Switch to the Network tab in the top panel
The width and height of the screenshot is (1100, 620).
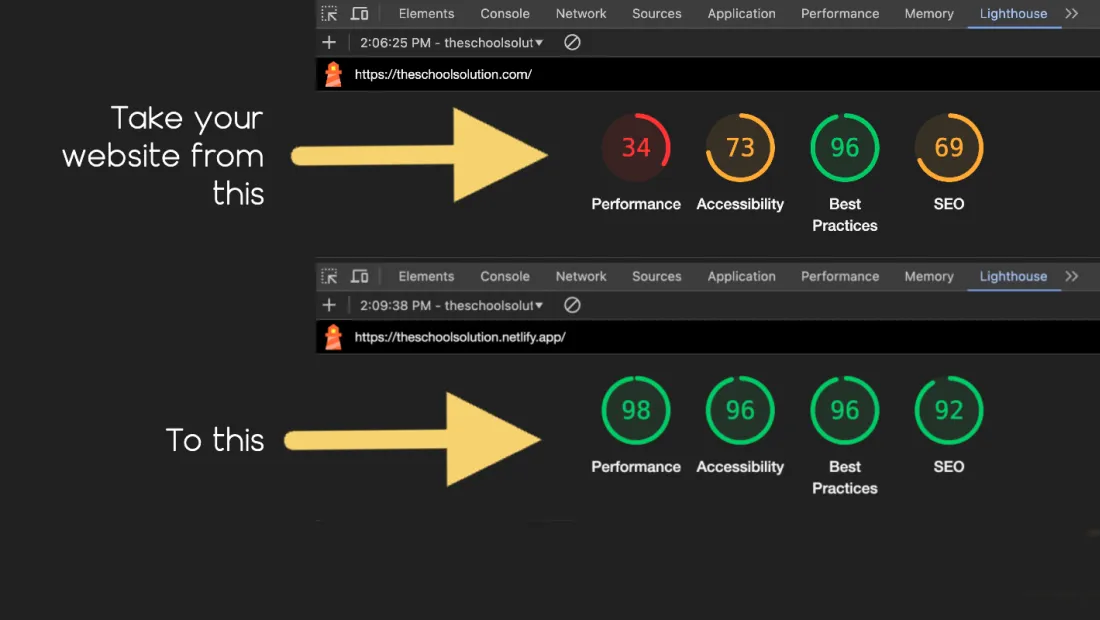point(581,13)
